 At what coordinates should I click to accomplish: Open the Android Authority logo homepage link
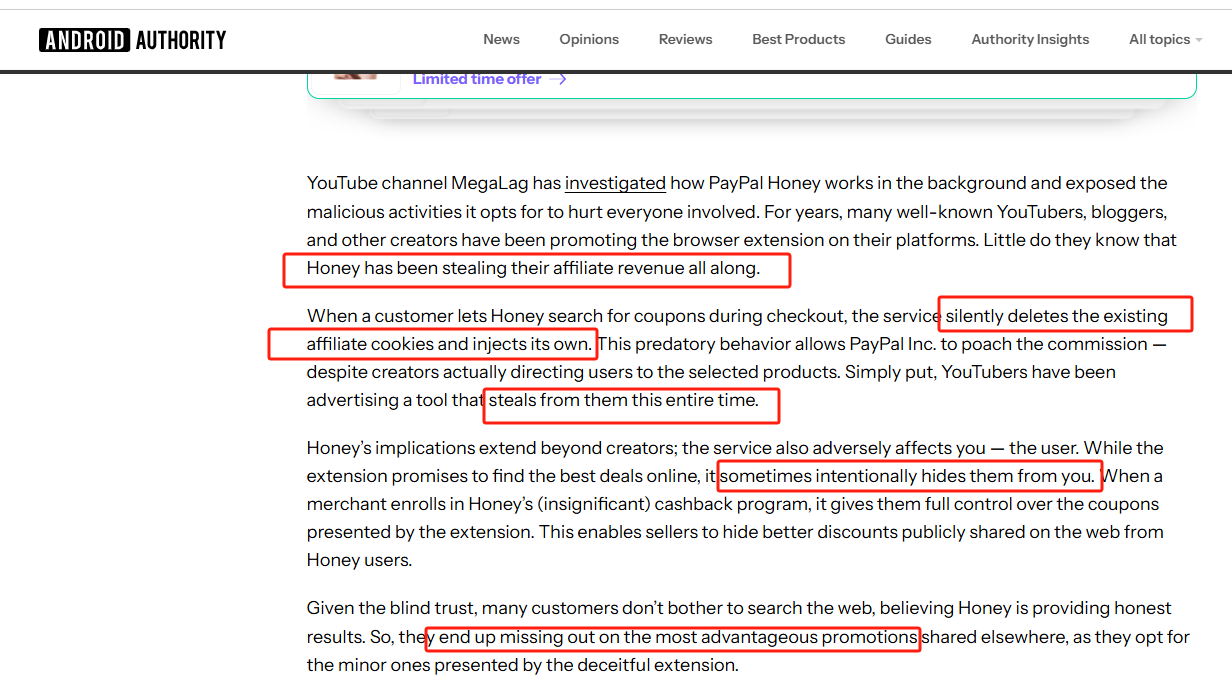pos(133,40)
